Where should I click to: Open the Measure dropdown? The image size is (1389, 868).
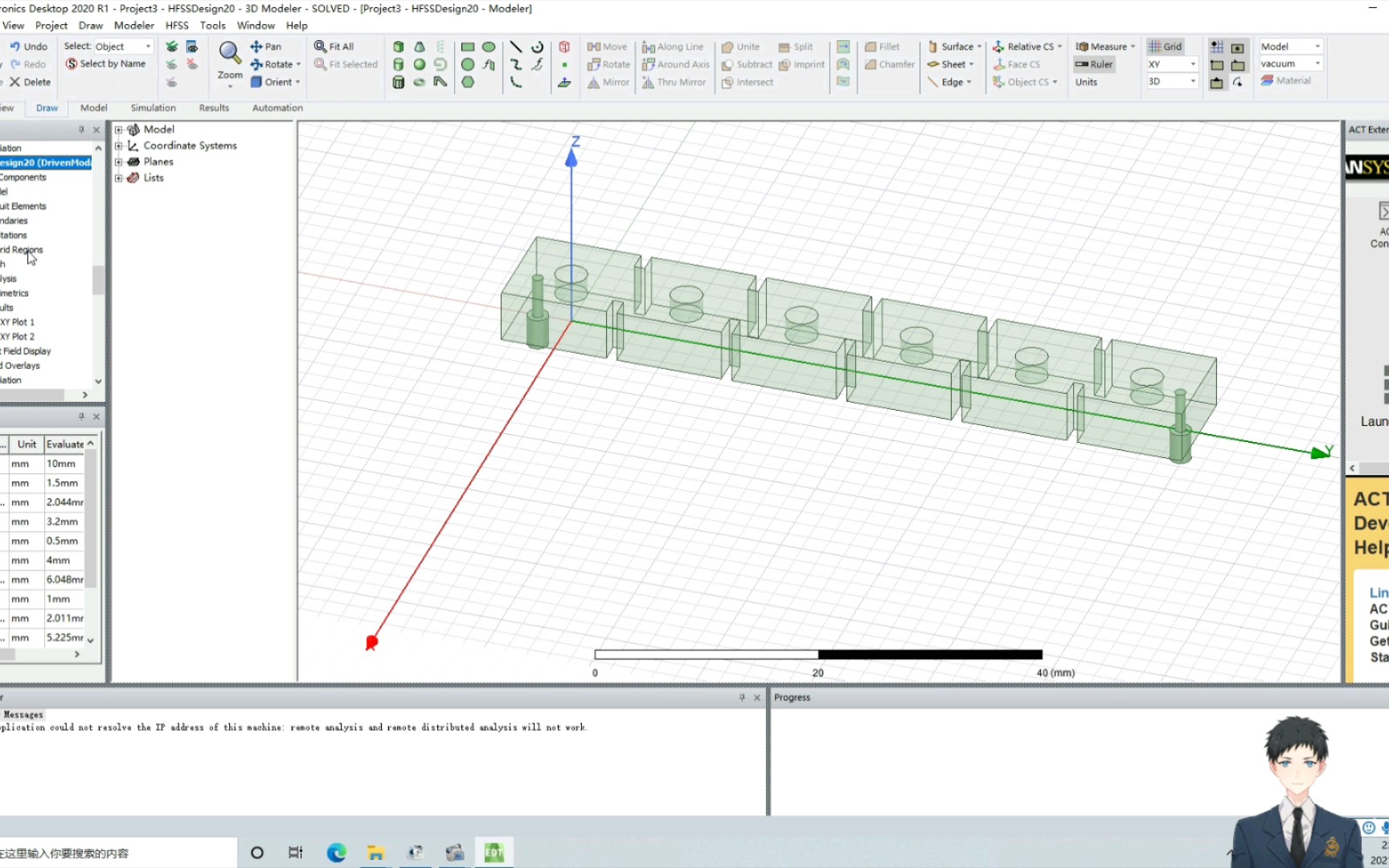[x=1105, y=47]
